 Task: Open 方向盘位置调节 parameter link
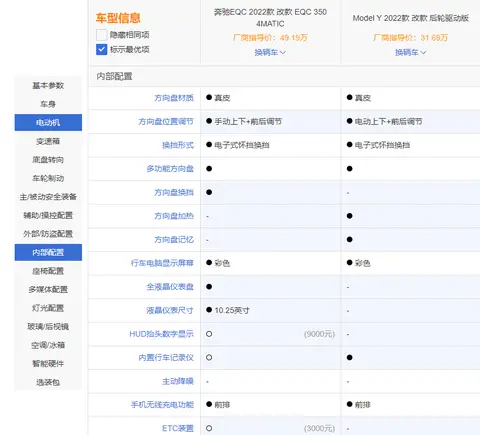point(166,121)
